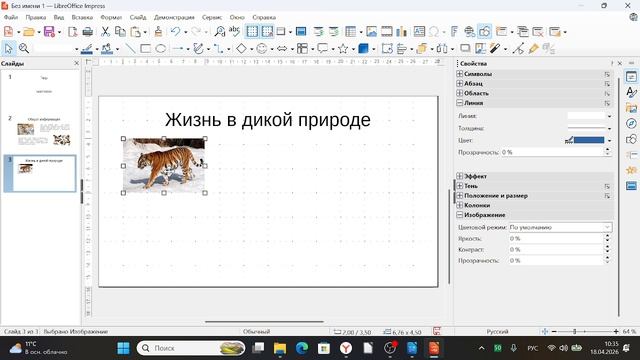Open the Демонстрация menu
The height and width of the screenshot is (360, 640).
coord(174,17)
